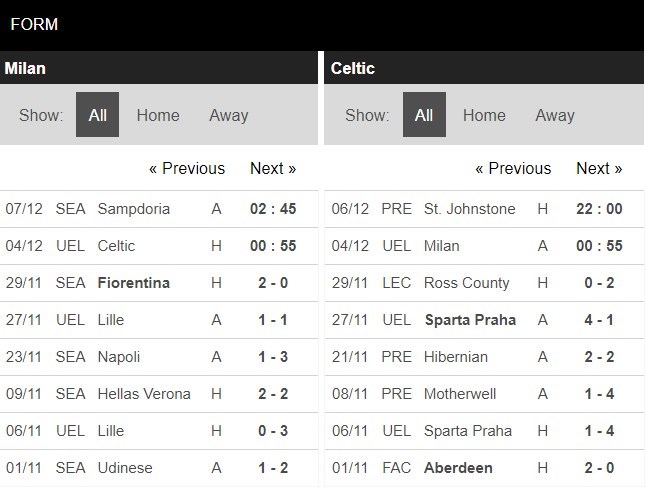646x494 pixels.
Task: Click the Motherwell match 1 - 4 score
Action: [x=600, y=394]
